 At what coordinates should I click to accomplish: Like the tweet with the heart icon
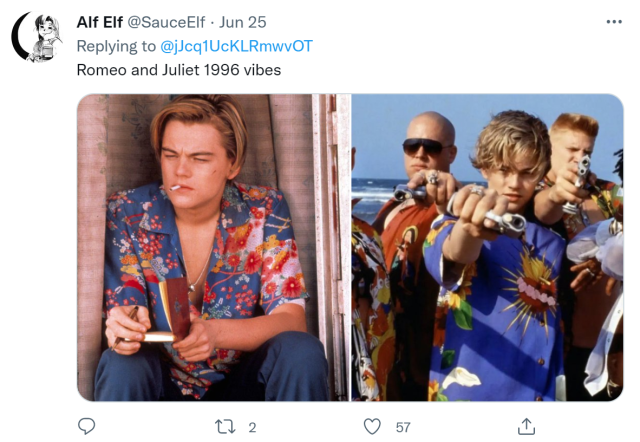(372, 427)
